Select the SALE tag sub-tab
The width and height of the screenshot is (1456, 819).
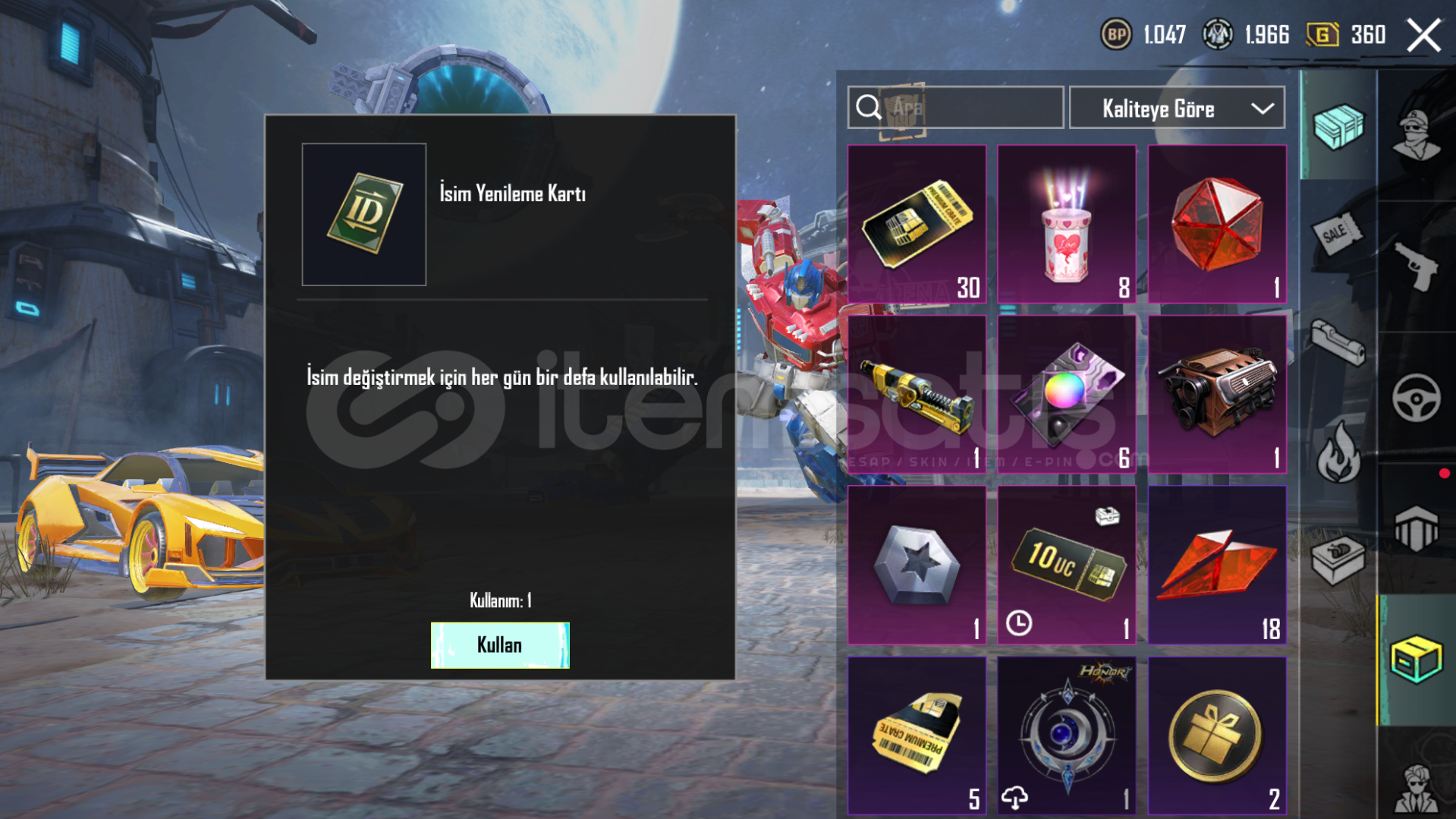(1337, 234)
